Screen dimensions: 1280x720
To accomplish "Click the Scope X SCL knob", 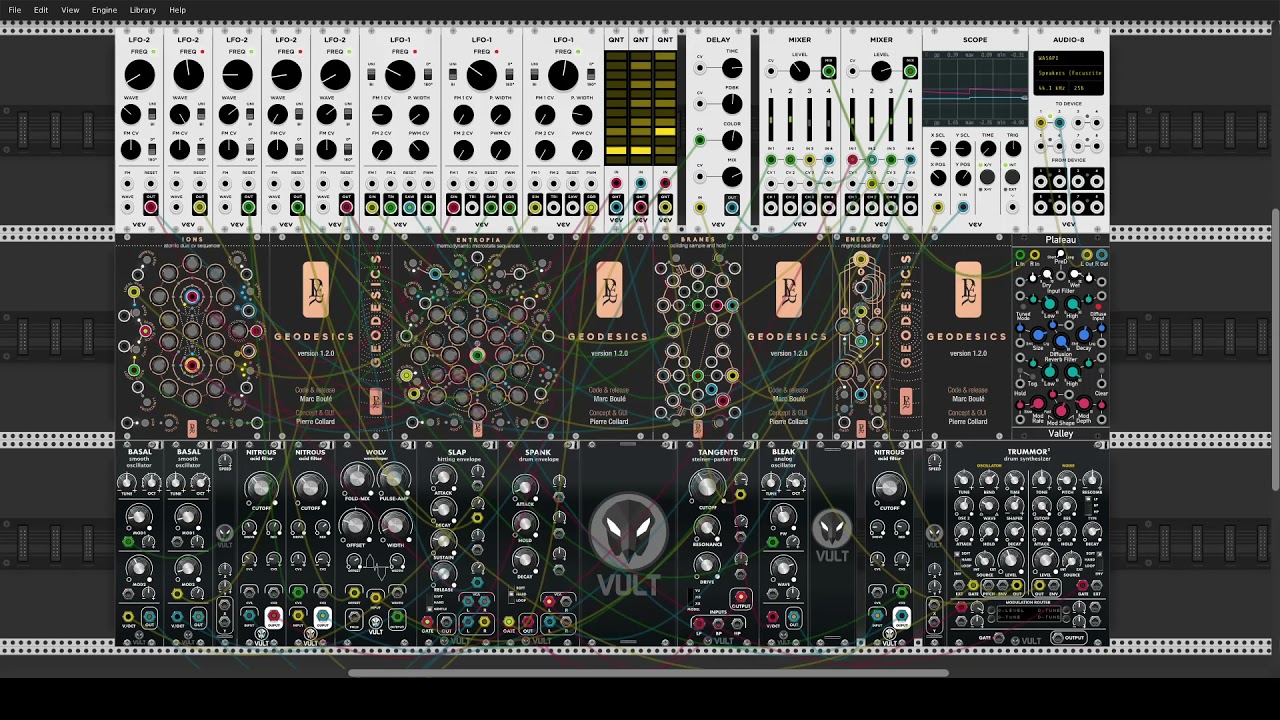I will [938, 149].
